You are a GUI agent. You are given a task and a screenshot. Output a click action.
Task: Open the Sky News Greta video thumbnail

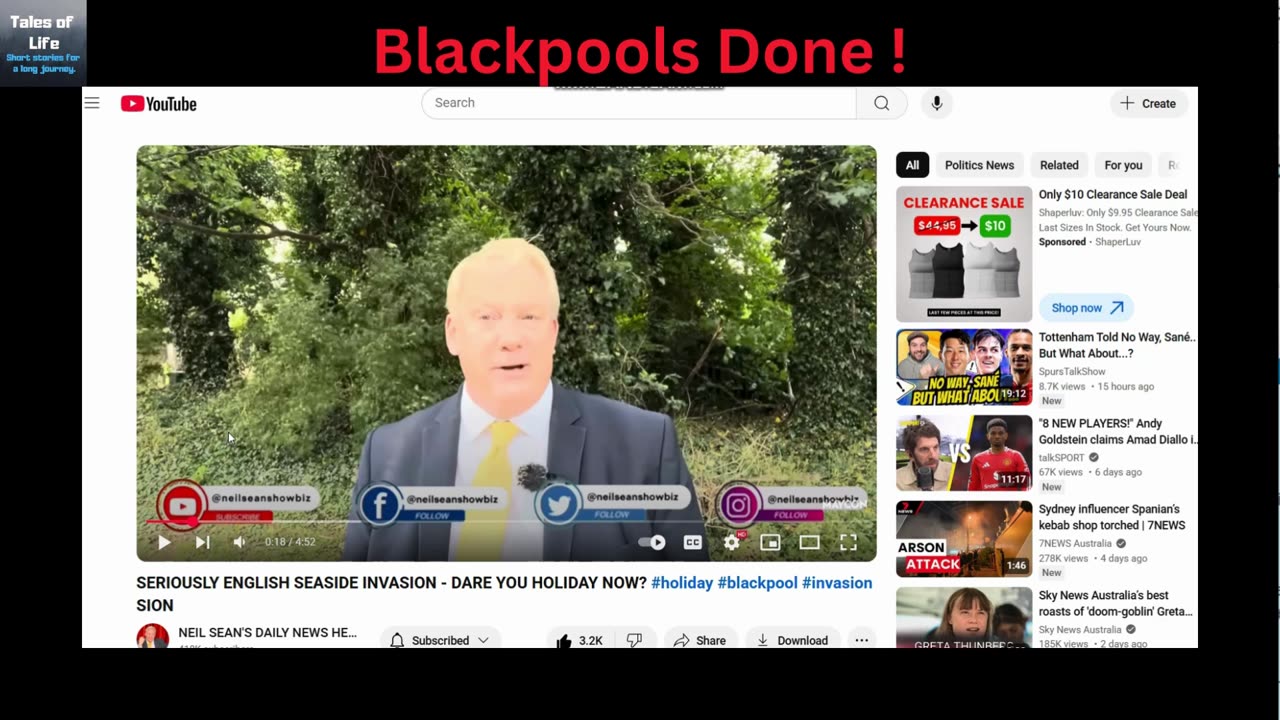pyautogui.click(x=964, y=617)
